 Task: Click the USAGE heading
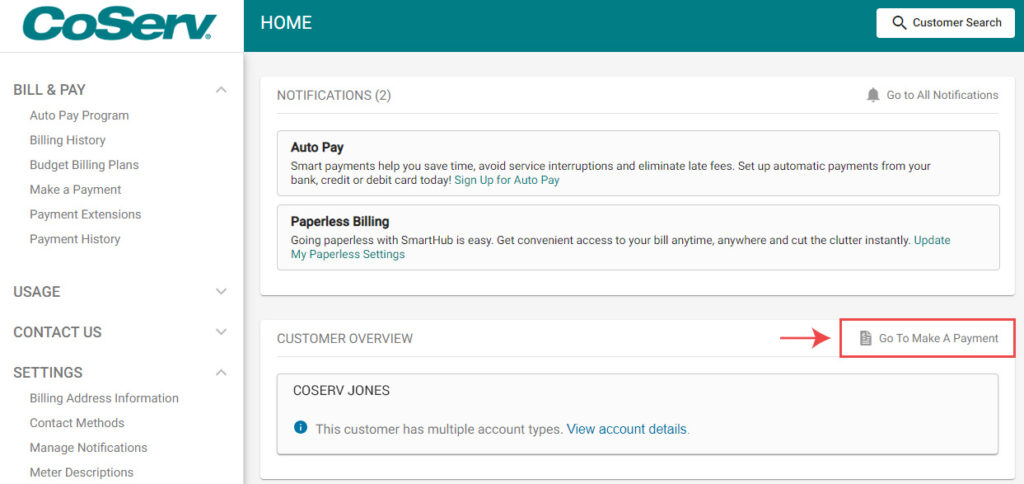tap(37, 291)
